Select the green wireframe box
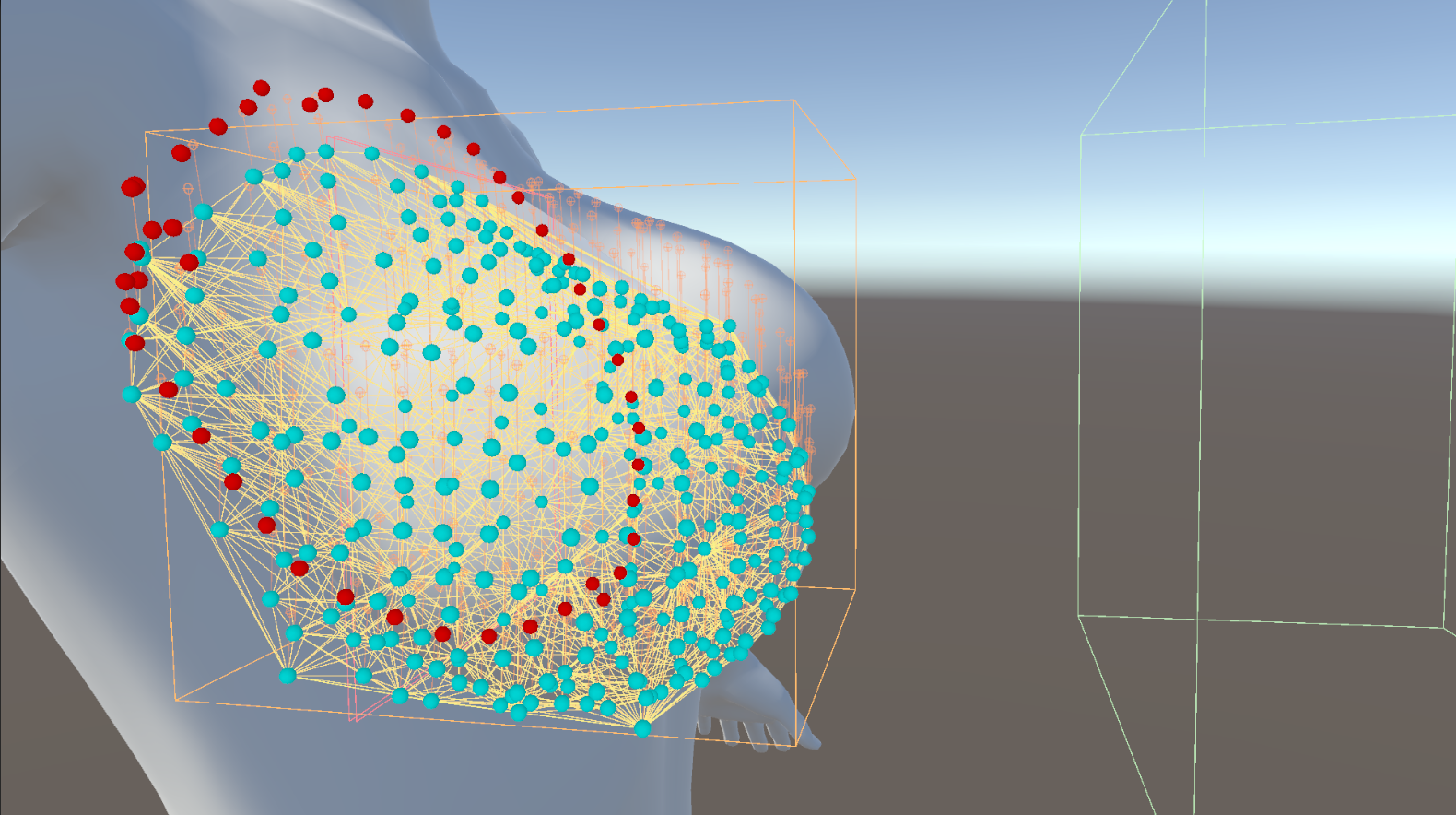This screenshot has height=815, width=1456. pyautogui.click(x=1268, y=407)
